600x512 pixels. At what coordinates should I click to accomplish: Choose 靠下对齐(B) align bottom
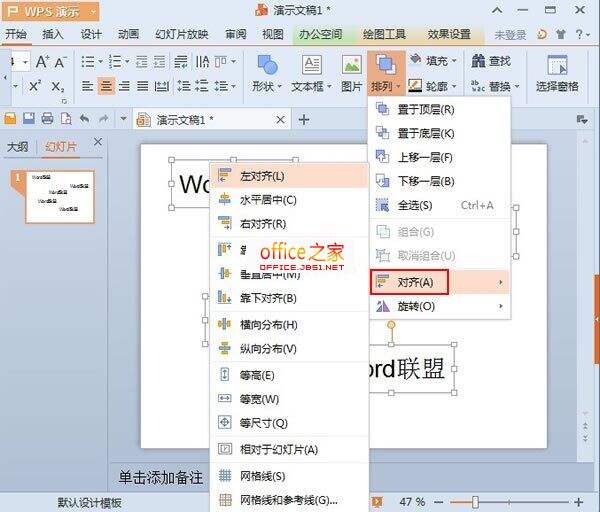point(290,298)
